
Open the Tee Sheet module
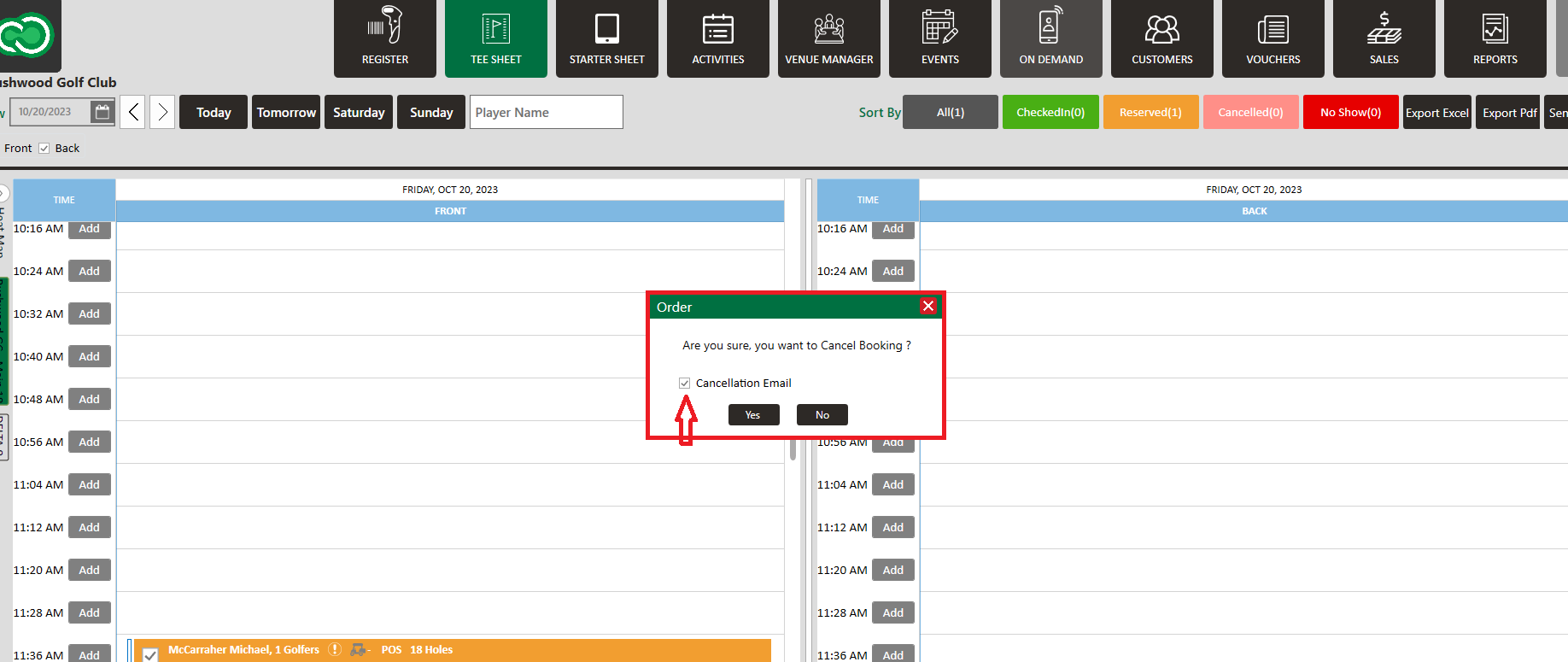point(496,38)
